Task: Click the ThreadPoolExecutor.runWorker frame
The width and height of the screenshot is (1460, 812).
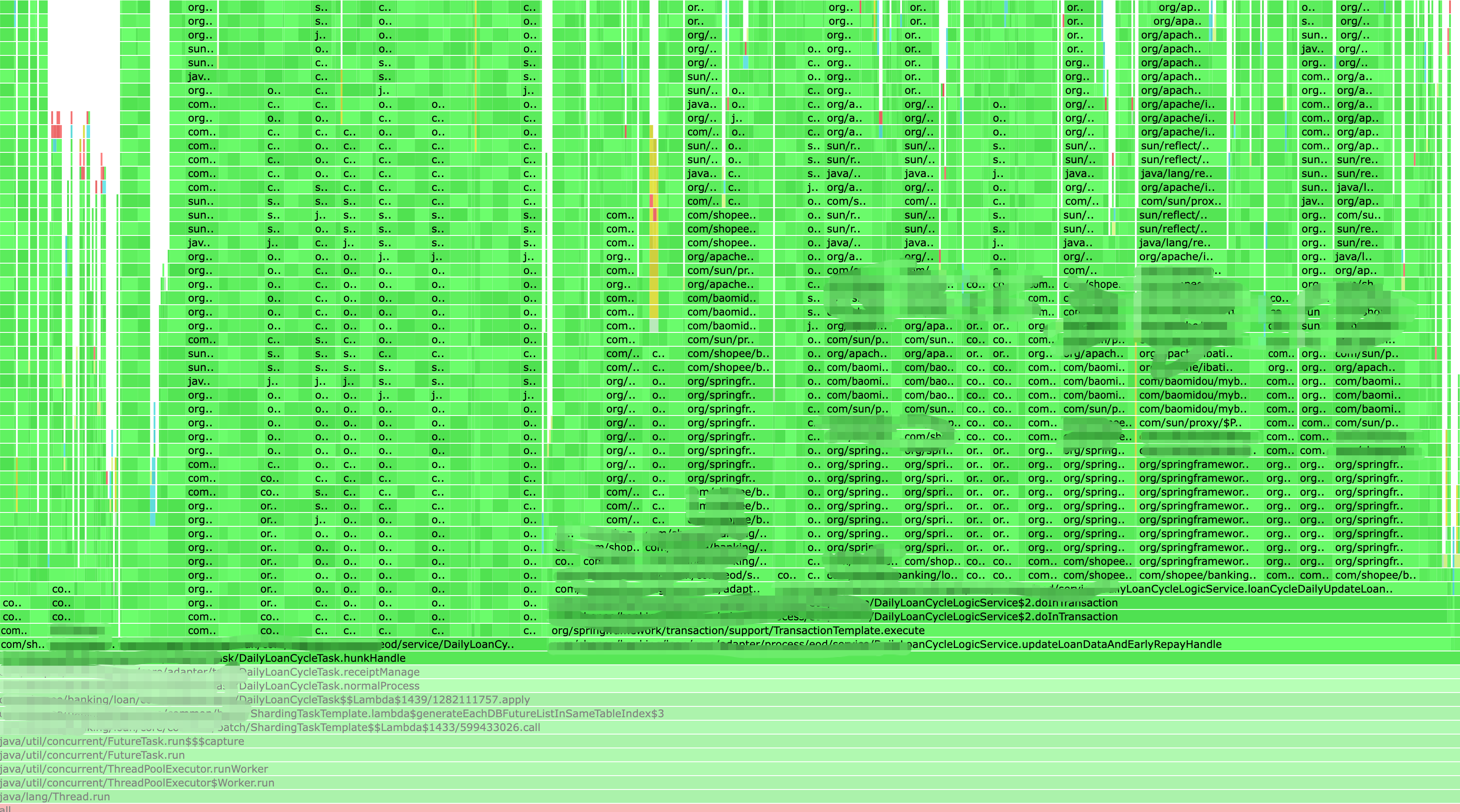Action: pyautogui.click(x=134, y=768)
